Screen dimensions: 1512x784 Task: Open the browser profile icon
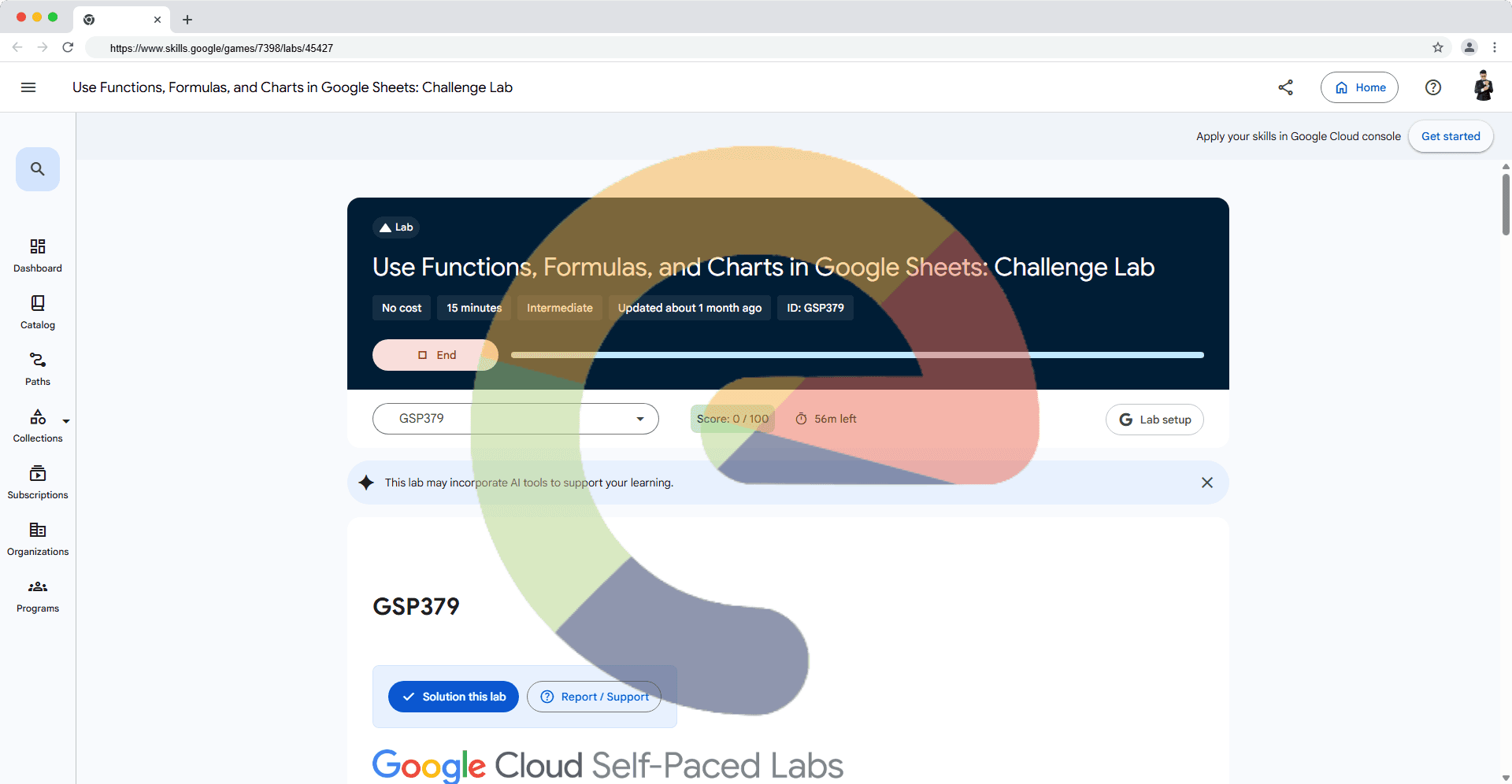pos(1469,47)
